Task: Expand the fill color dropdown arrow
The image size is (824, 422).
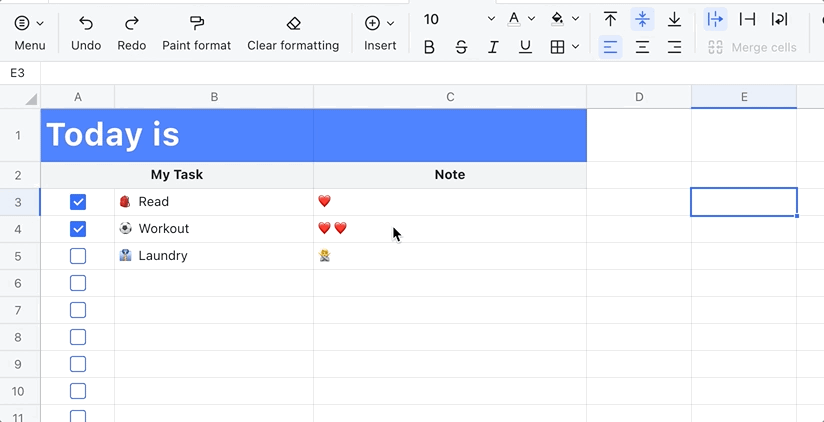Action: (x=575, y=19)
